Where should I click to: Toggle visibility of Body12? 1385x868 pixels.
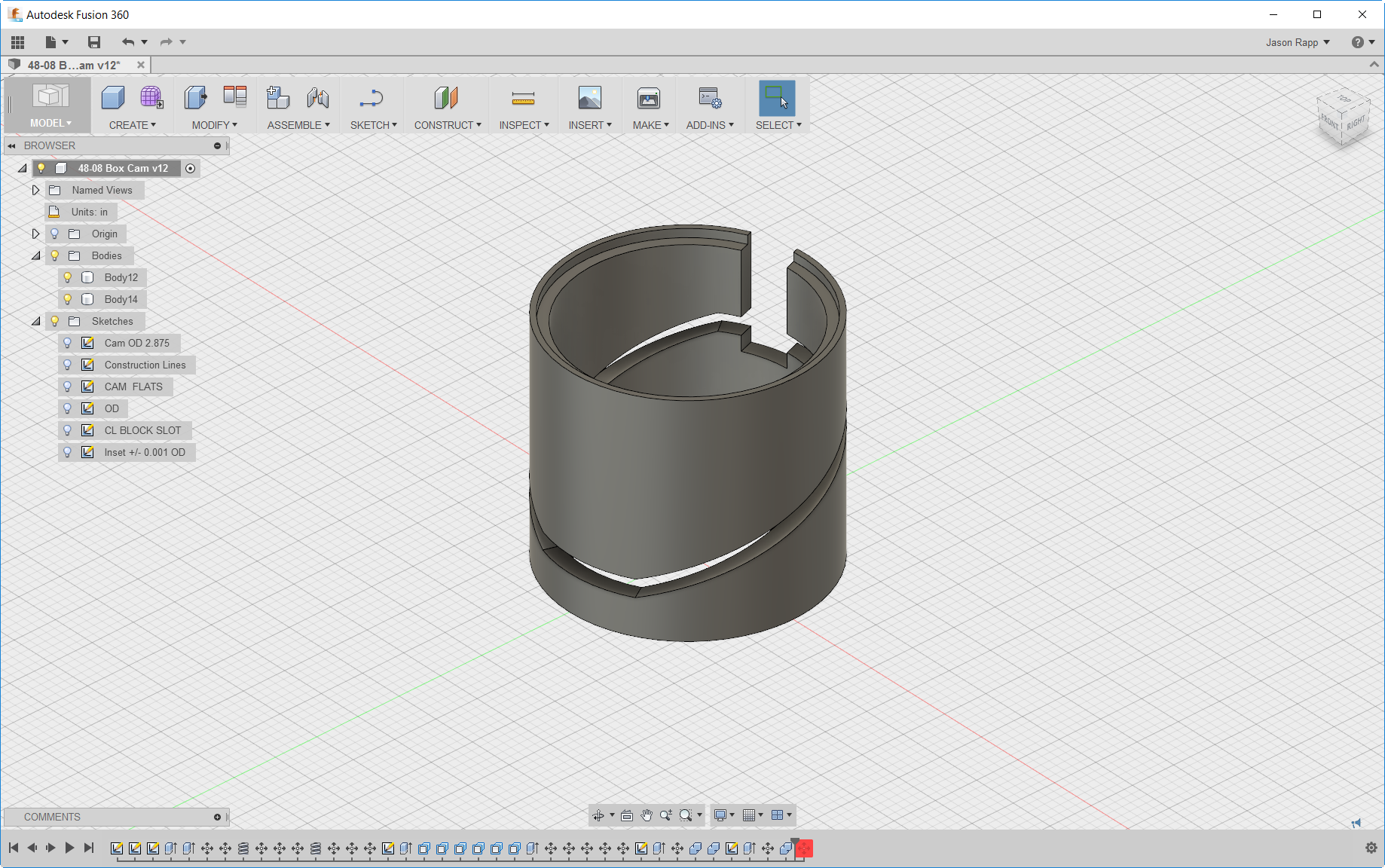(69, 277)
